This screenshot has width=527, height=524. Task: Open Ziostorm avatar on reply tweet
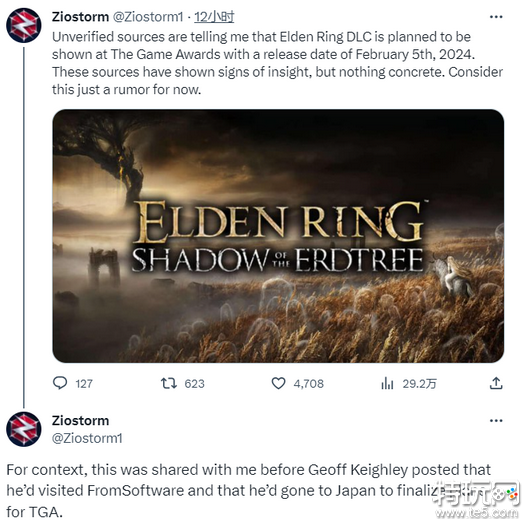[x=24, y=429]
